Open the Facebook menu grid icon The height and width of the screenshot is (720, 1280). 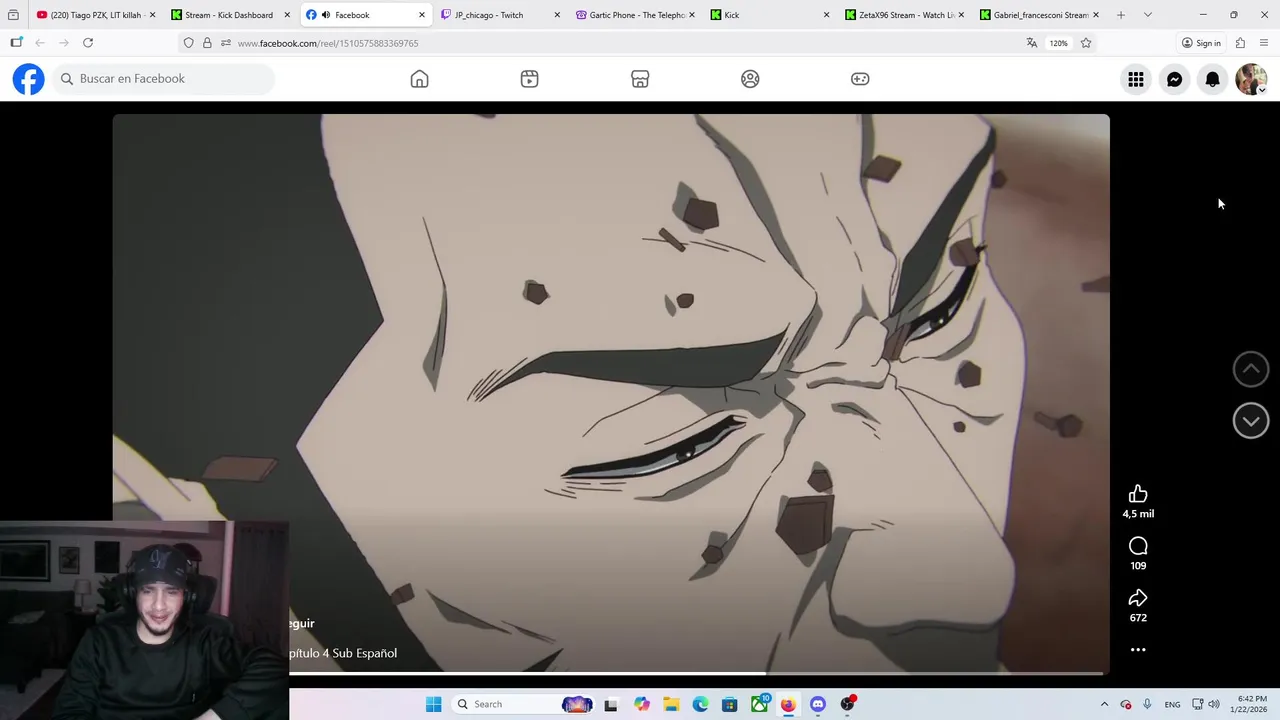(1136, 79)
